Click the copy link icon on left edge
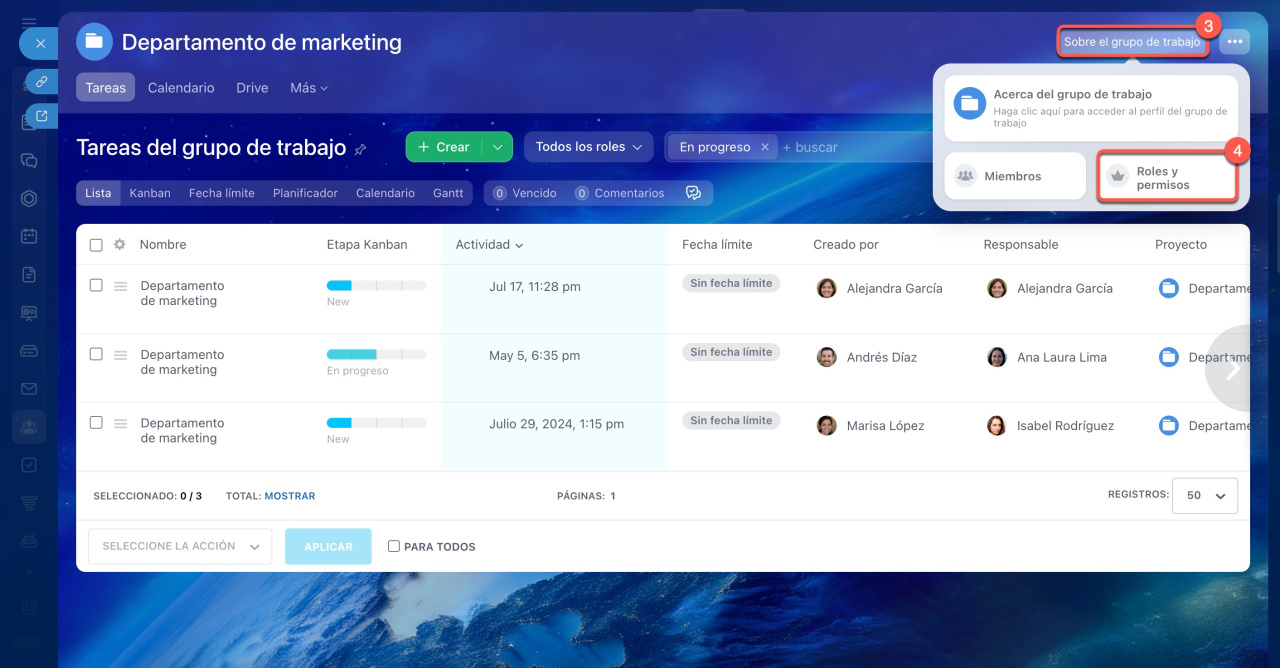 click(41, 82)
